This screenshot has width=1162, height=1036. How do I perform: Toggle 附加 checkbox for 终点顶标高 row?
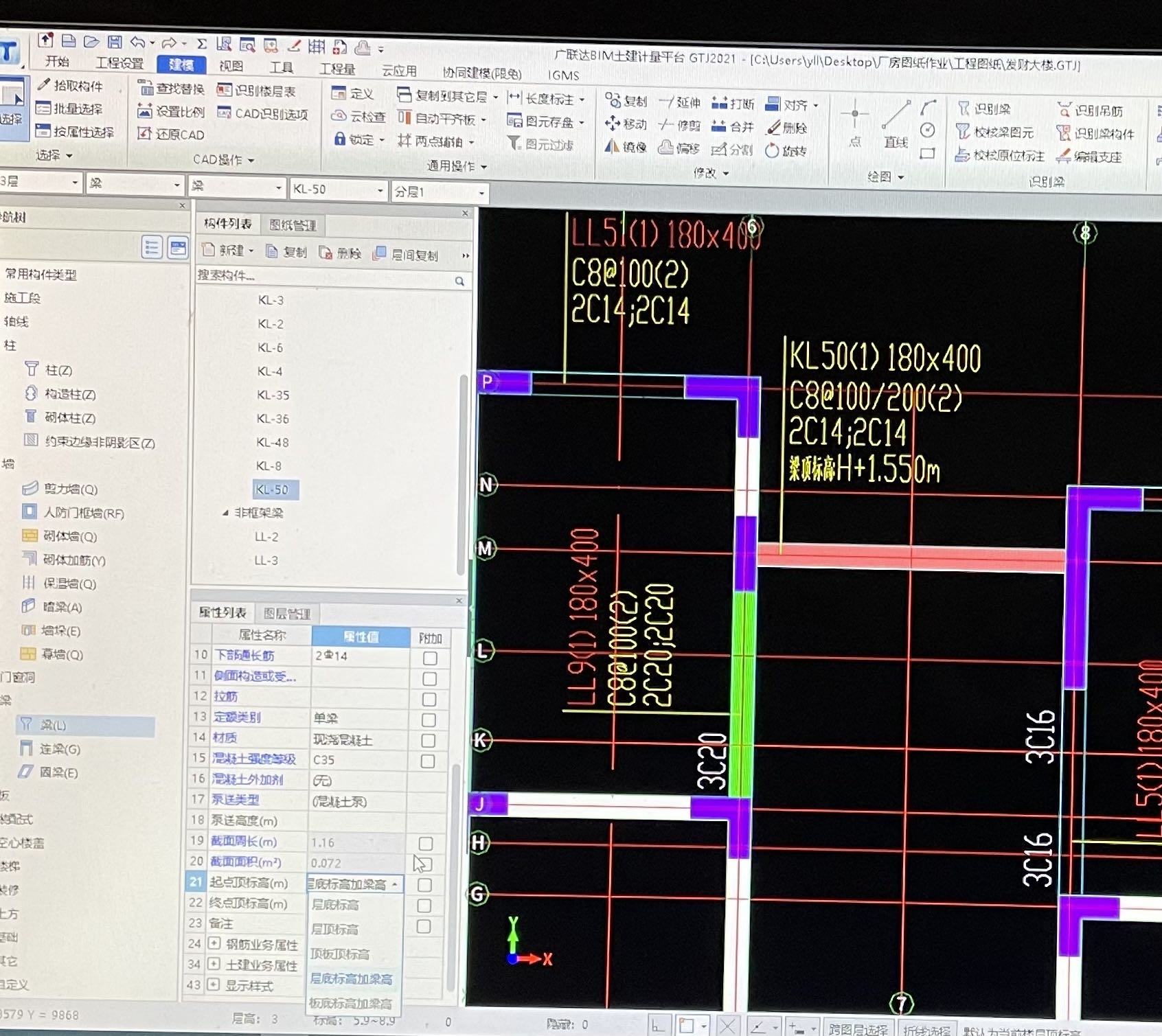tap(424, 906)
